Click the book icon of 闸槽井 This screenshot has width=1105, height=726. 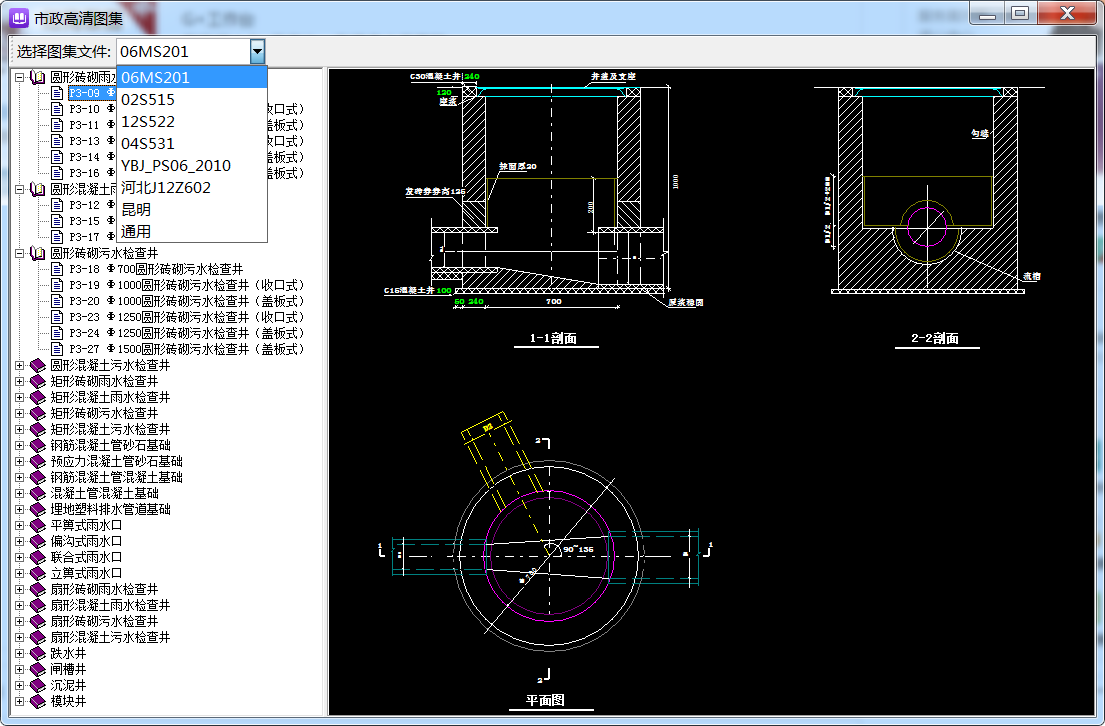[37, 670]
